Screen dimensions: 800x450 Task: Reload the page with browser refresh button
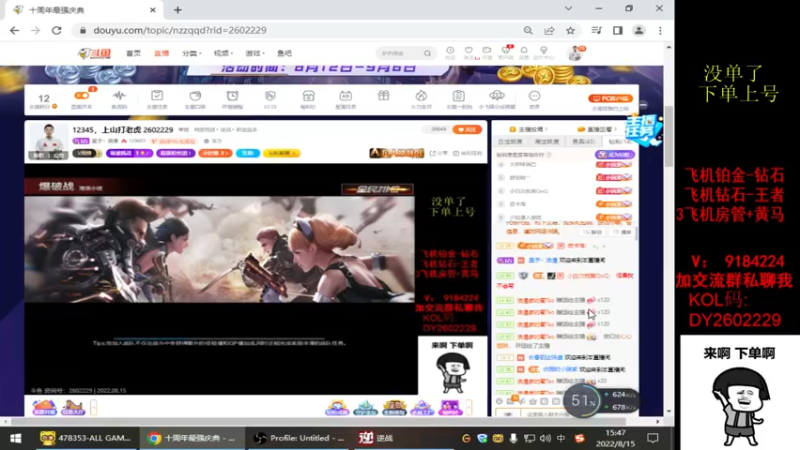tap(57, 30)
